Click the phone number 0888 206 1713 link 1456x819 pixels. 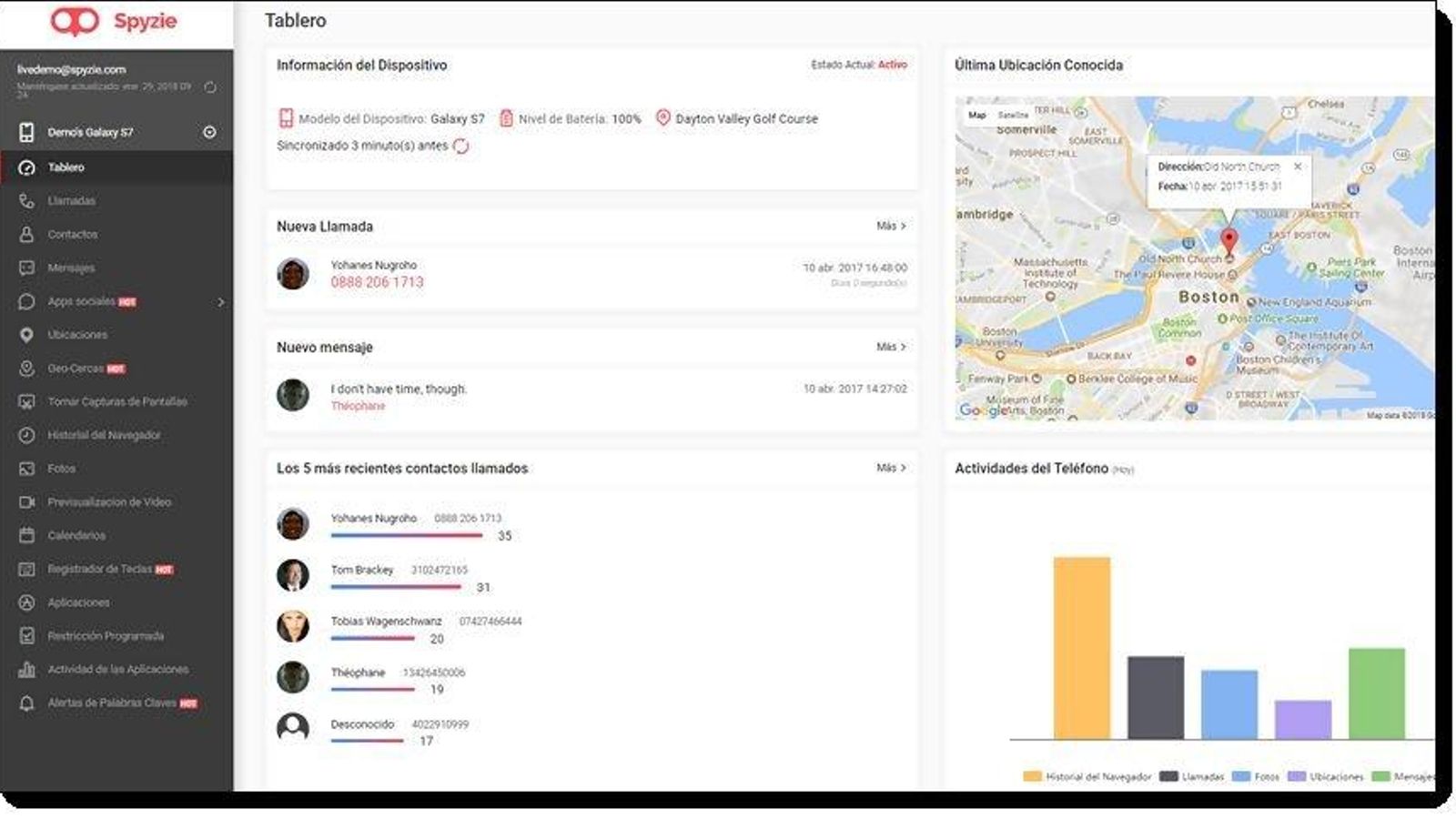(377, 282)
